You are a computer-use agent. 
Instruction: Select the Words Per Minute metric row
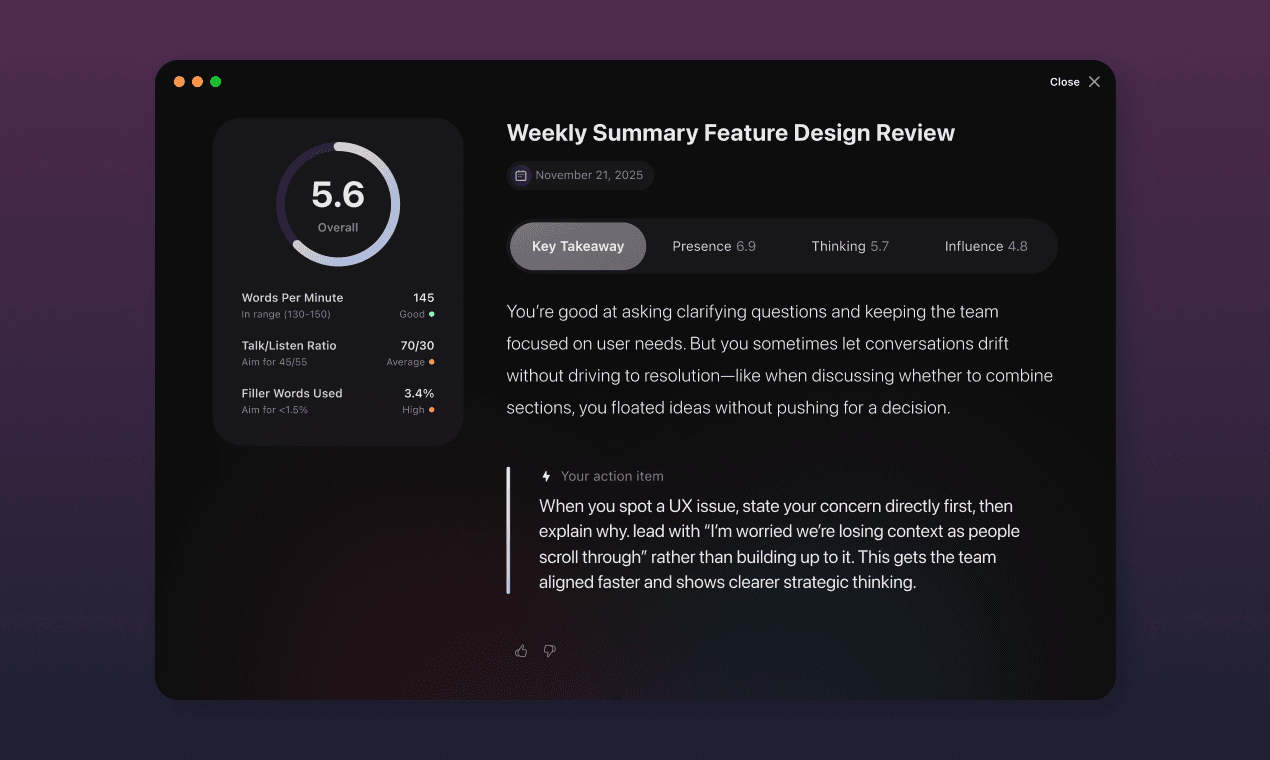coord(338,305)
